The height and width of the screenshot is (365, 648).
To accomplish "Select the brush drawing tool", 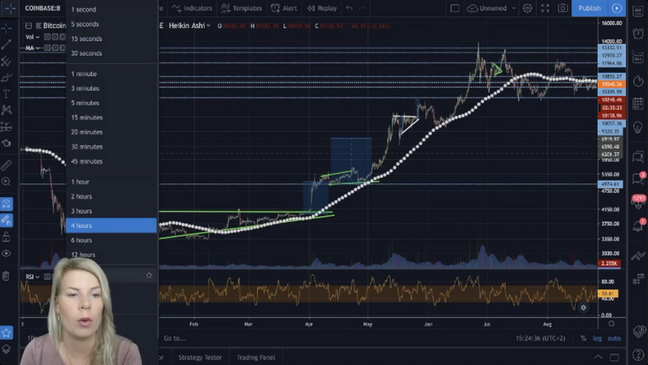I will pyautogui.click(x=6, y=78).
